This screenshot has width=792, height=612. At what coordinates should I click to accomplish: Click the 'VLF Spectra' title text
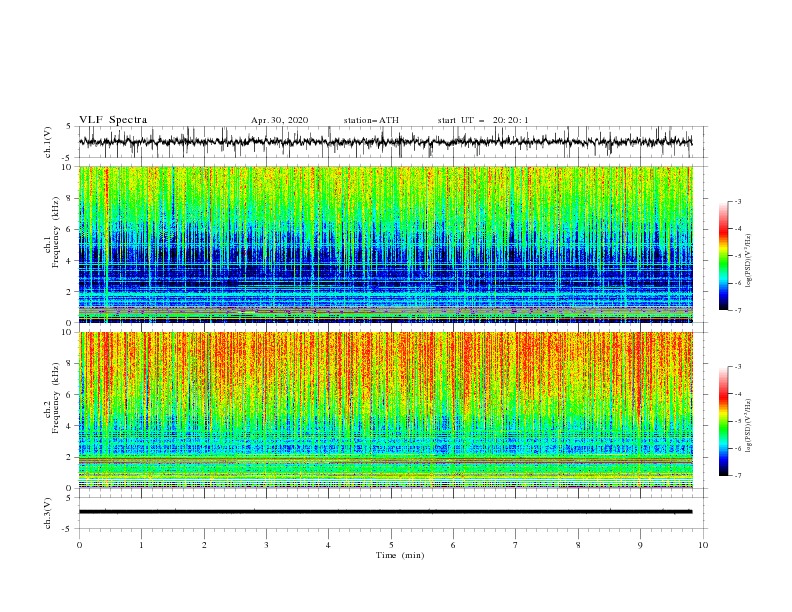[x=113, y=120]
